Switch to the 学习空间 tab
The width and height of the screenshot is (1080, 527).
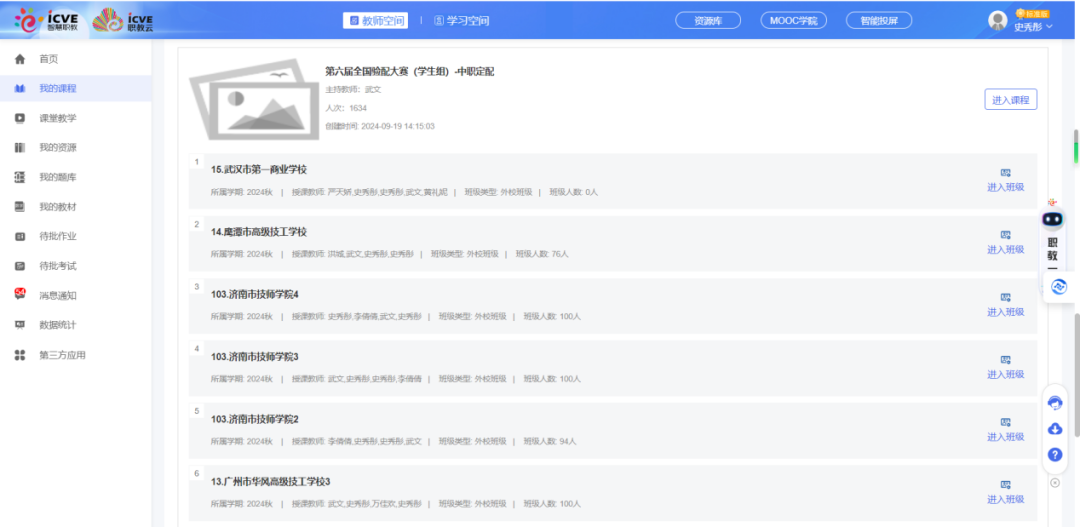pyautogui.click(x=461, y=21)
